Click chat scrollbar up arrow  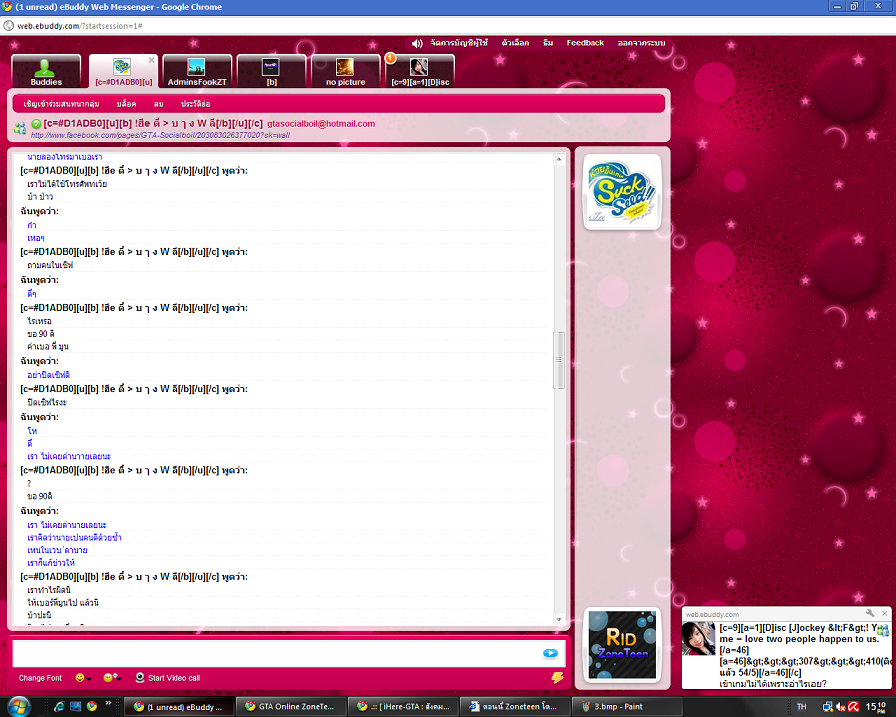559,159
